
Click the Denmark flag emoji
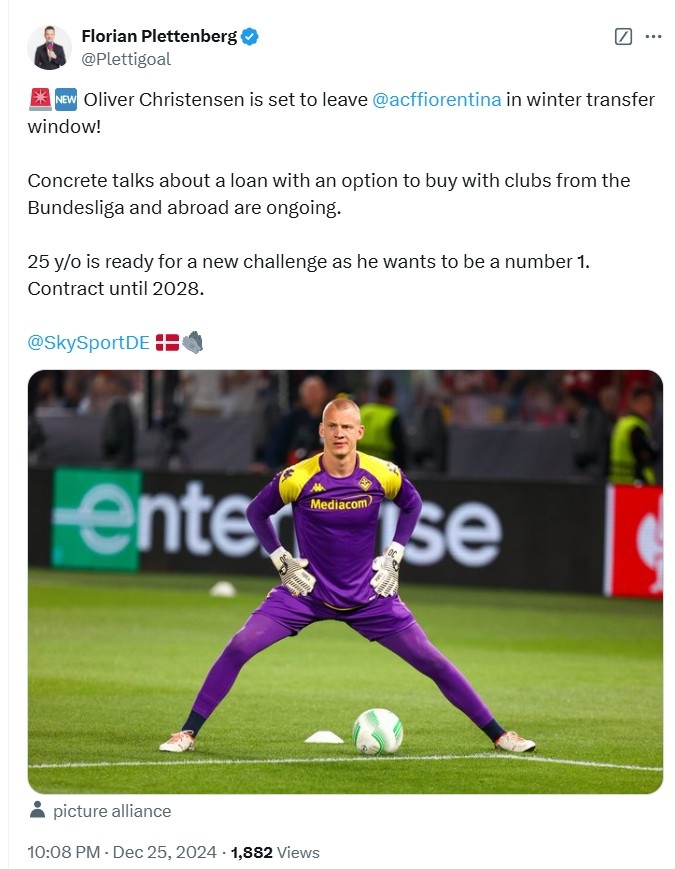167,342
